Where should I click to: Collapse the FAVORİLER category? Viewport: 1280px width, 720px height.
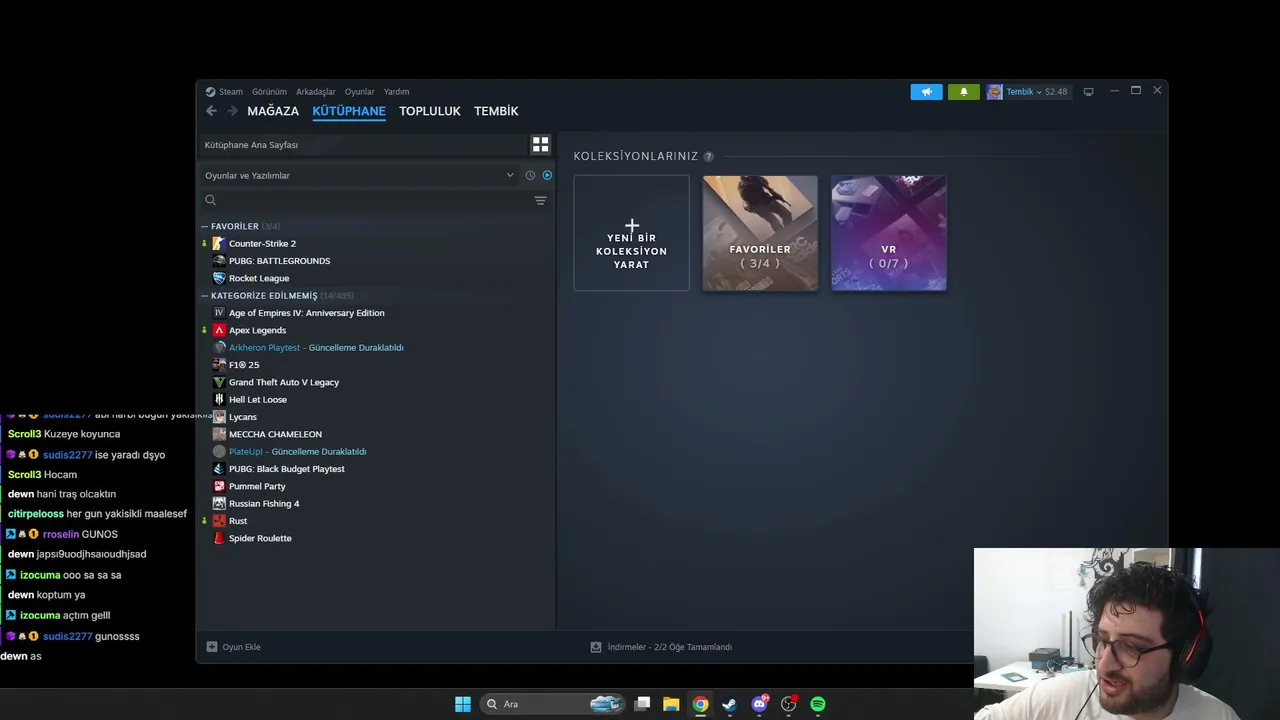(x=205, y=227)
